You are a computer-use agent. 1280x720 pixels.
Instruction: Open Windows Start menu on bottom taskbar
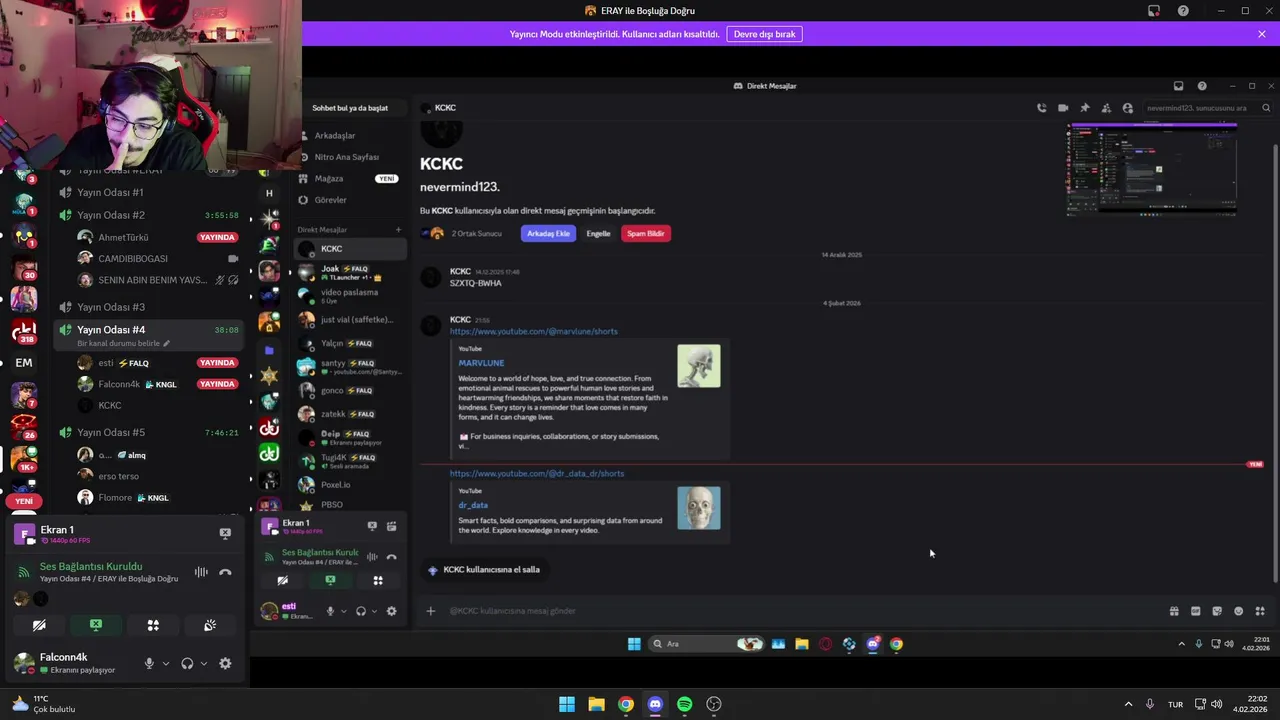(567, 704)
